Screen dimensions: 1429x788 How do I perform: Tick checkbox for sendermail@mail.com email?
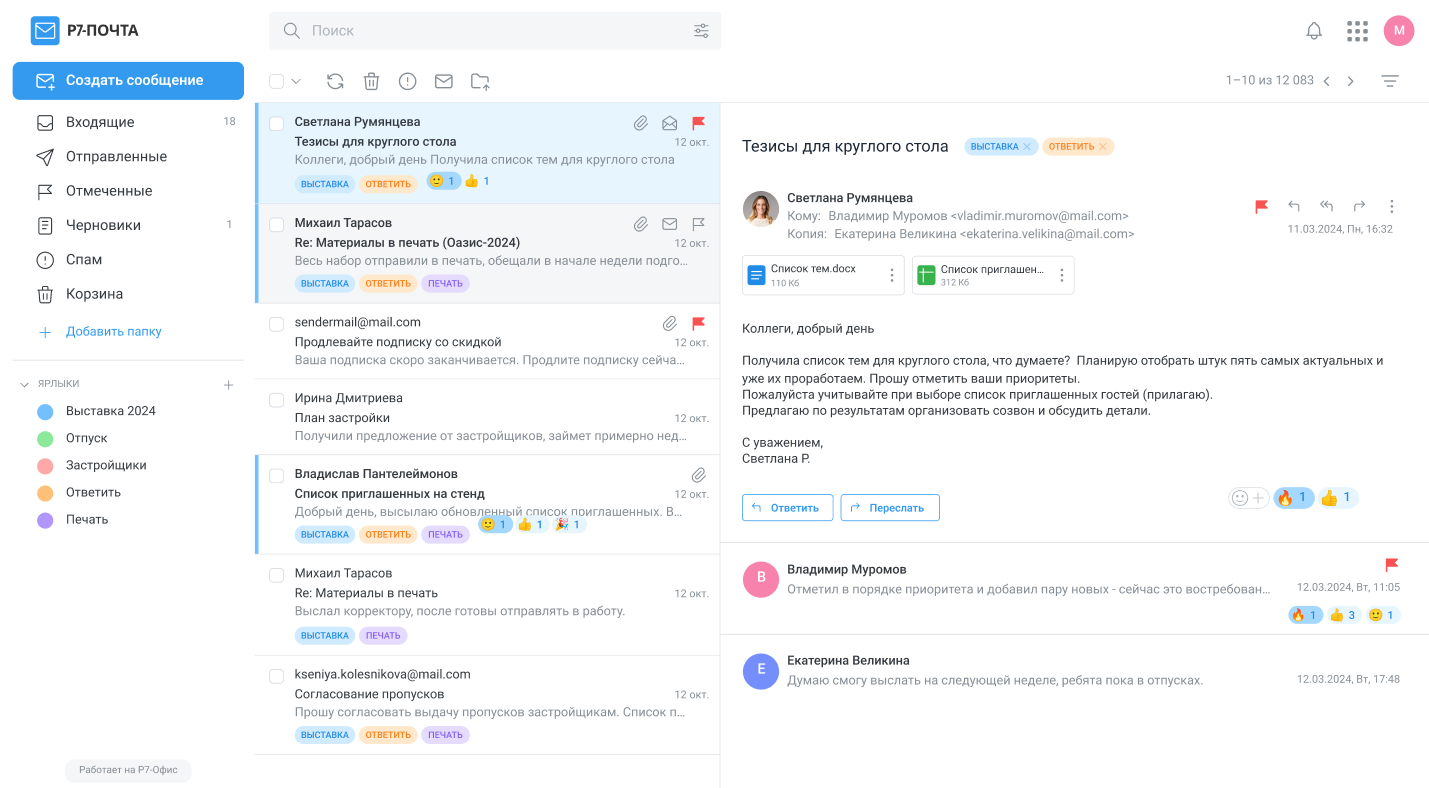(x=277, y=324)
